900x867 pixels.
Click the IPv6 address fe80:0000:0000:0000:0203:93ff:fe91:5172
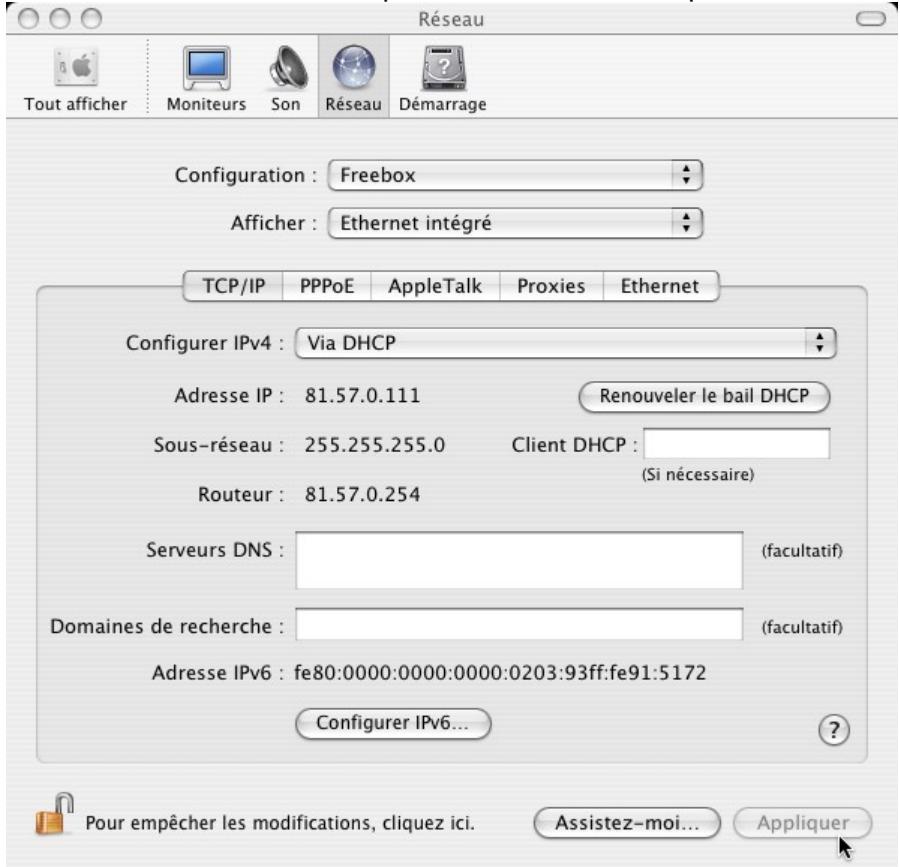click(500, 672)
